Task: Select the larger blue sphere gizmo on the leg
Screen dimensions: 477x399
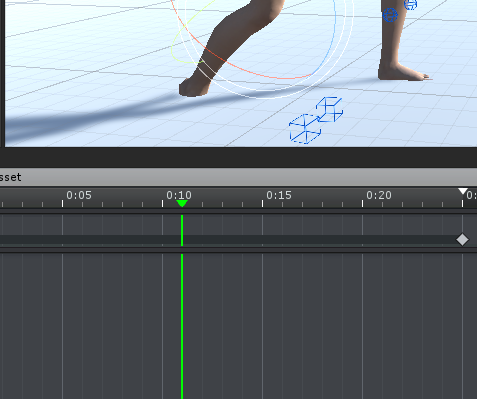Action: (x=390, y=15)
